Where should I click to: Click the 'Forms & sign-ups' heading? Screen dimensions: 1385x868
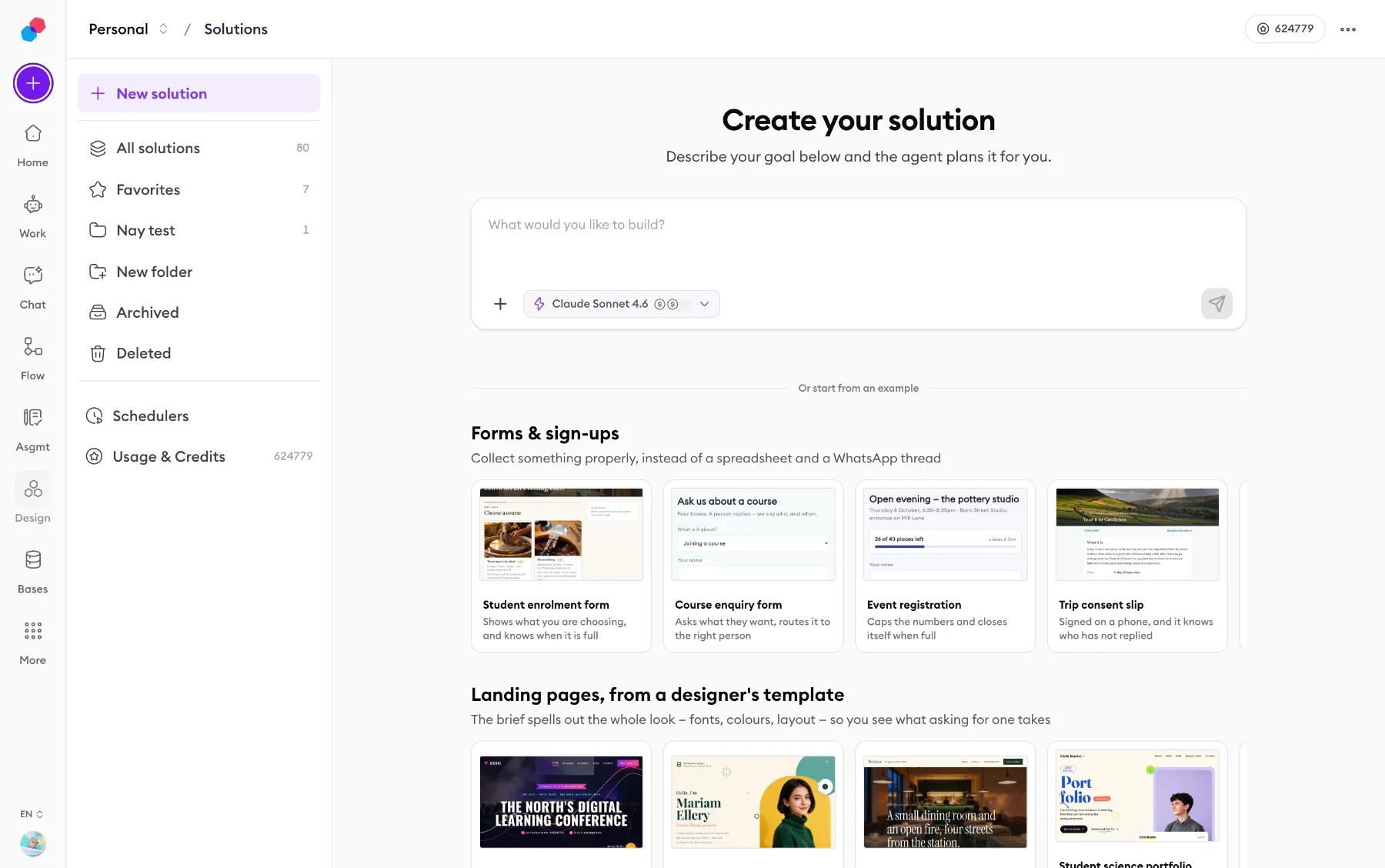pyautogui.click(x=545, y=434)
